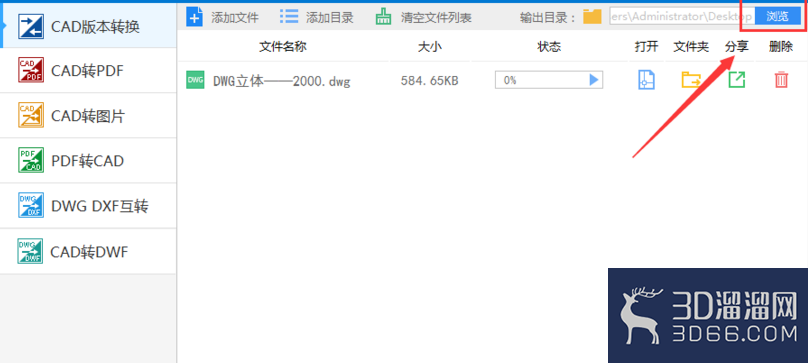Click the teal DWG to DWF icon

click(x=30, y=251)
